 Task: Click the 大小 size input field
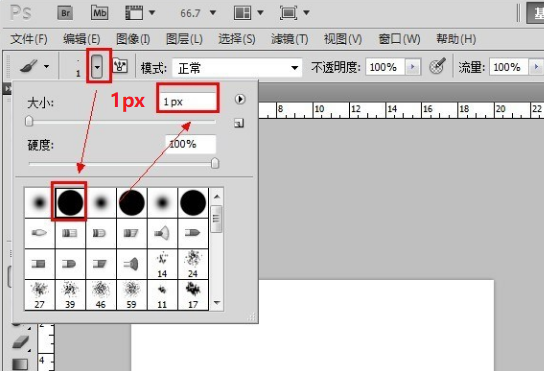click(188, 102)
